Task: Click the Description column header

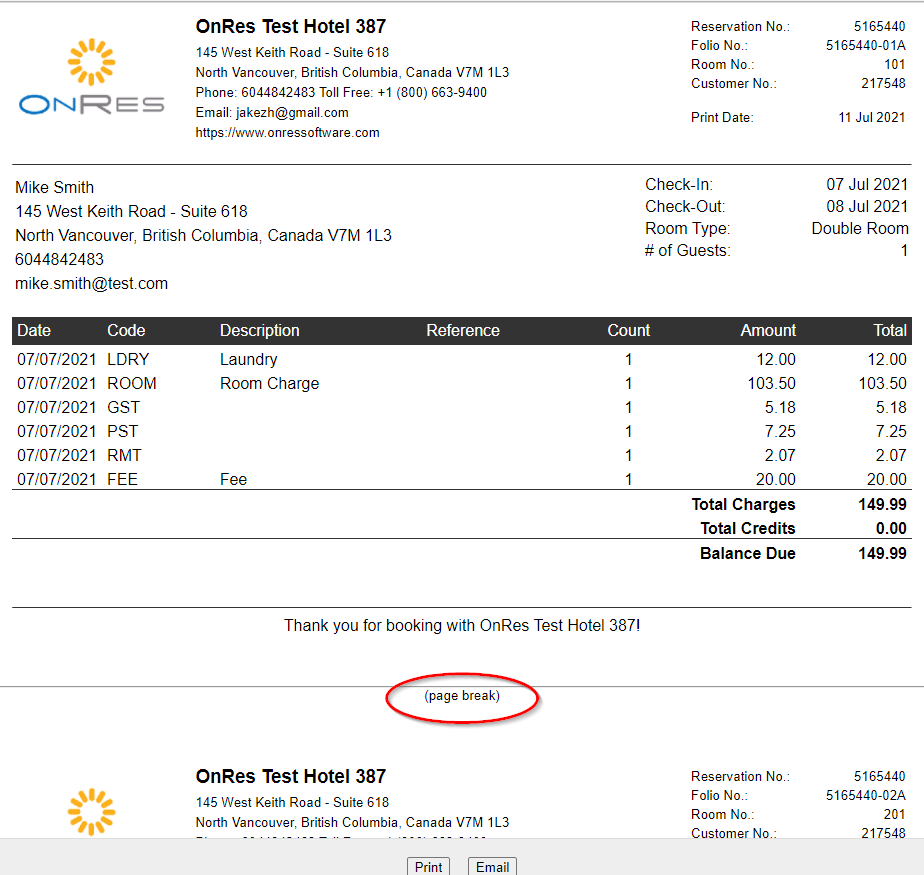Action: (259, 331)
